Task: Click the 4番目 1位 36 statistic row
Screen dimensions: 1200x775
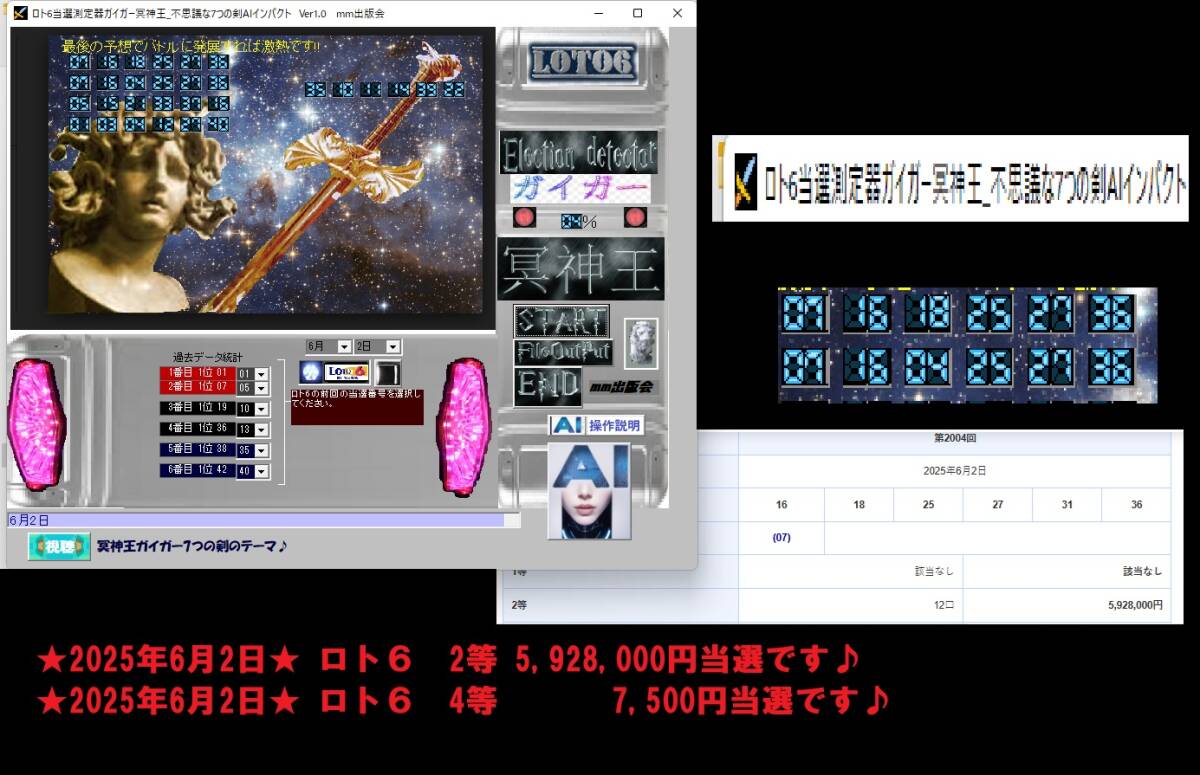Action: (x=197, y=429)
